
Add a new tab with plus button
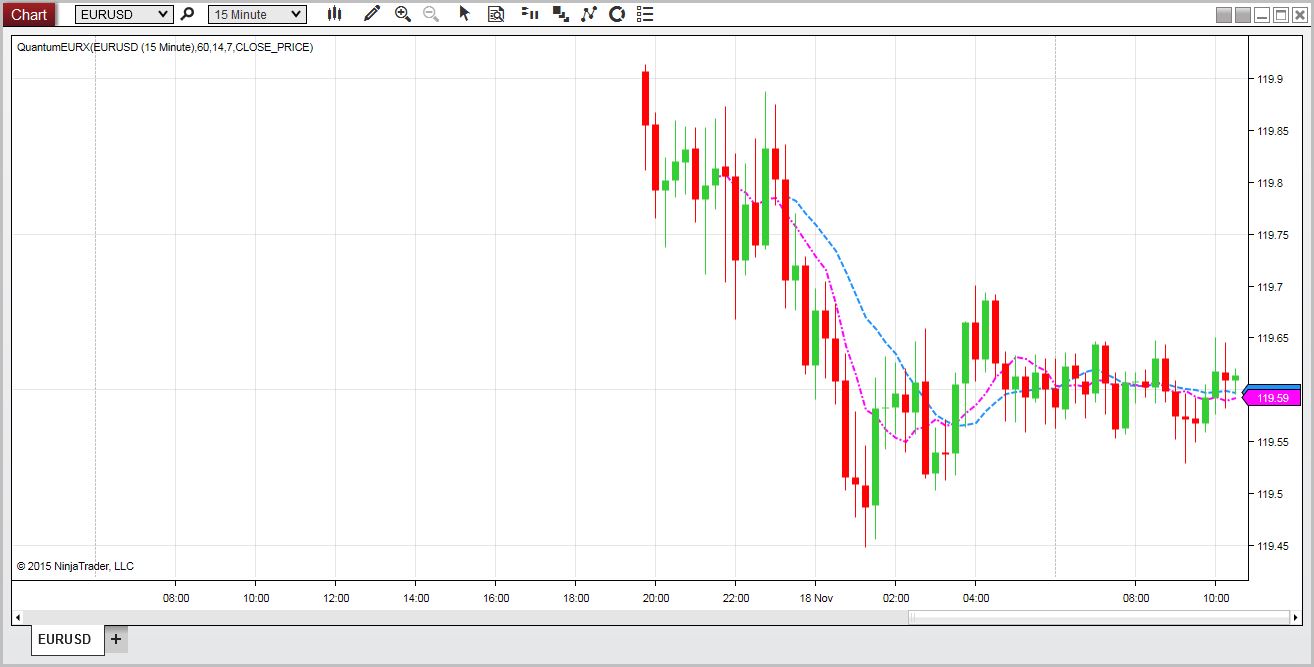(x=116, y=639)
